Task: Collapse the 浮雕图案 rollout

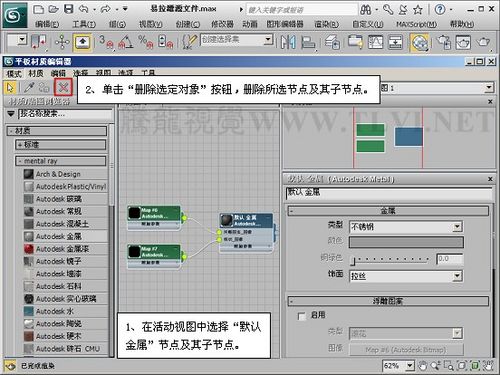Action: pyautogui.click(x=388, y=301)
